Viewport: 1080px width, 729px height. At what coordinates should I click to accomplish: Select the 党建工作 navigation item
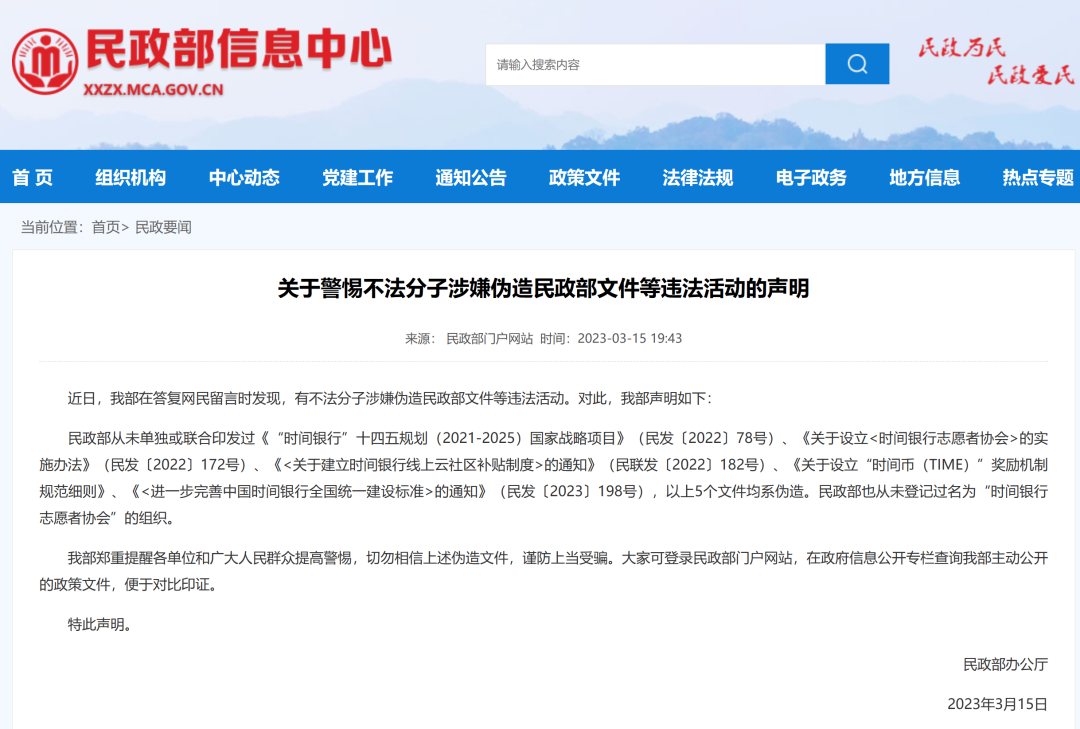(357, 177)
